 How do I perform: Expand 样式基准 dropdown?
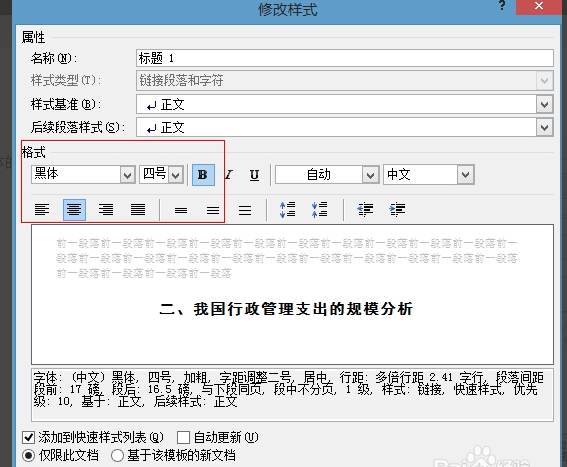[x=545, y=105]
